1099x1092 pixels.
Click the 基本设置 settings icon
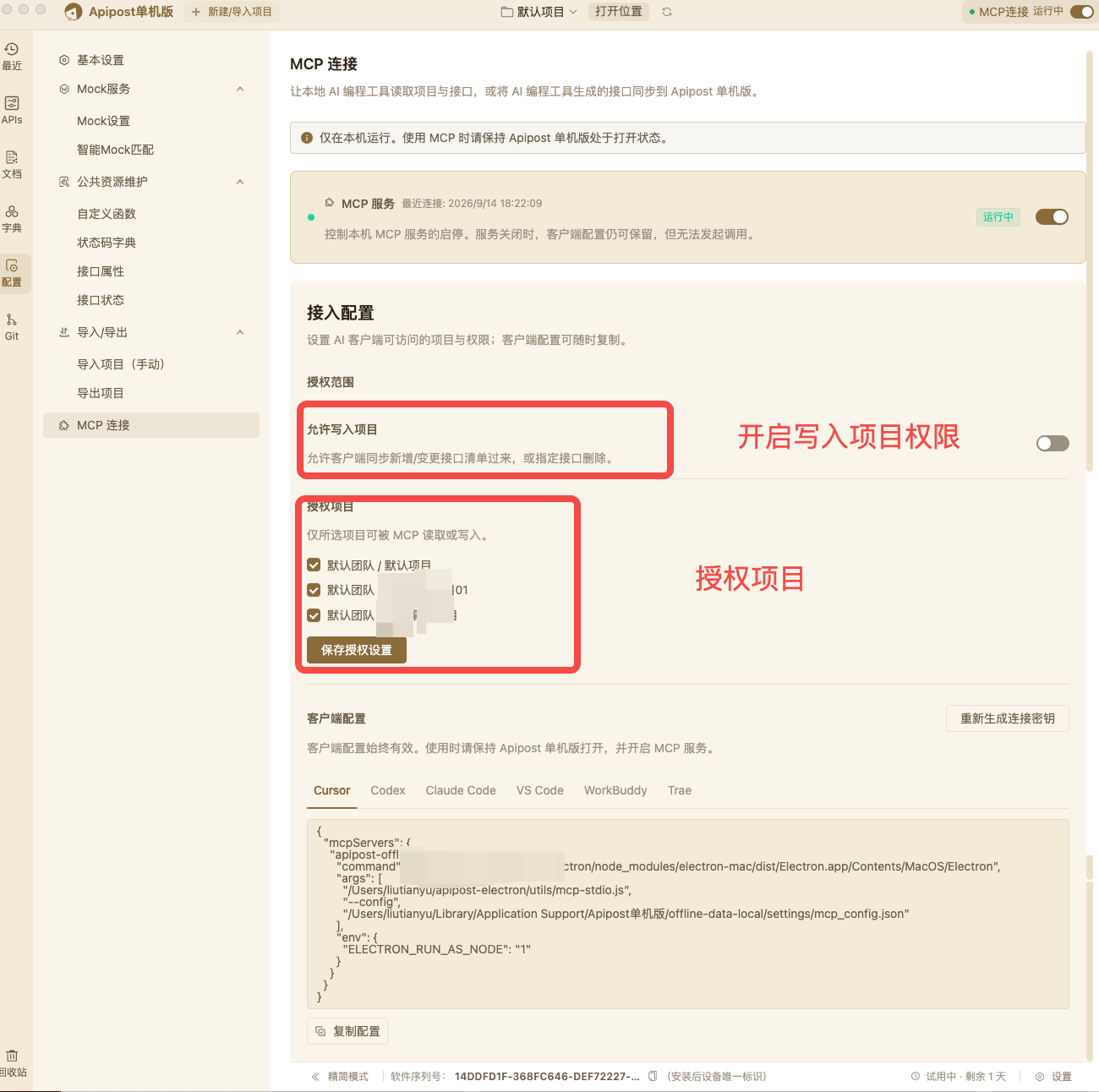pyautogui.click(x=64, y=60)
